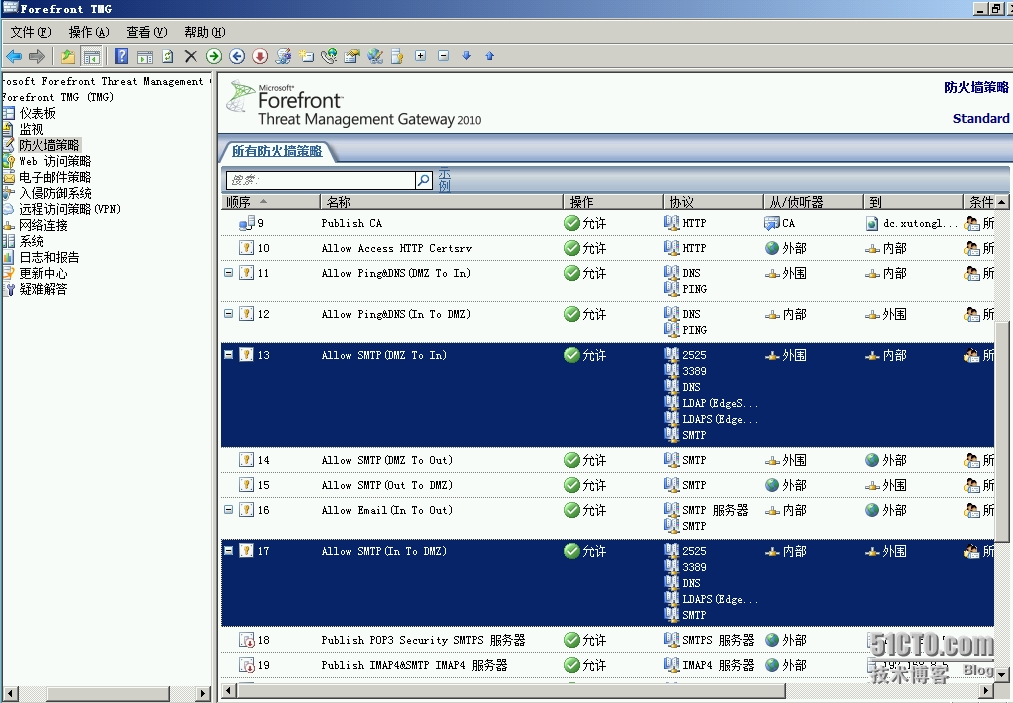Image resolution: width=1013 pixels, height=703 pixels.
Task: Select rule named Publish CA
Action: pyautogui.click(x=351, y=223)
